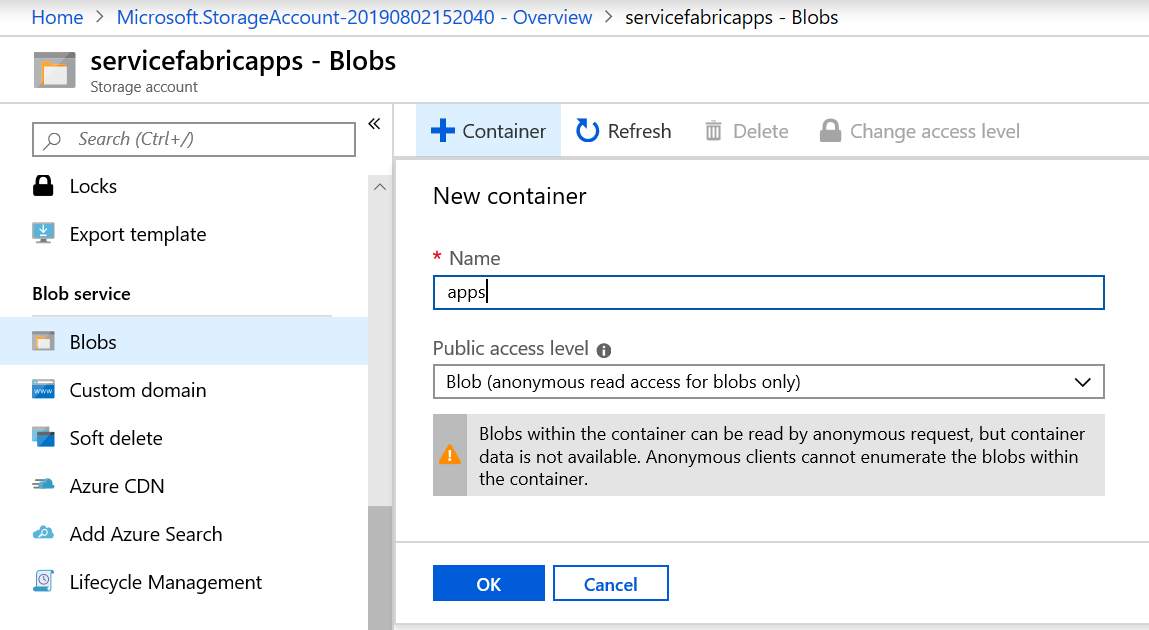Viewport: 1149px width, 630px height.
Task: Collapse the sidebar with double chevron
Action: point(374,124)
